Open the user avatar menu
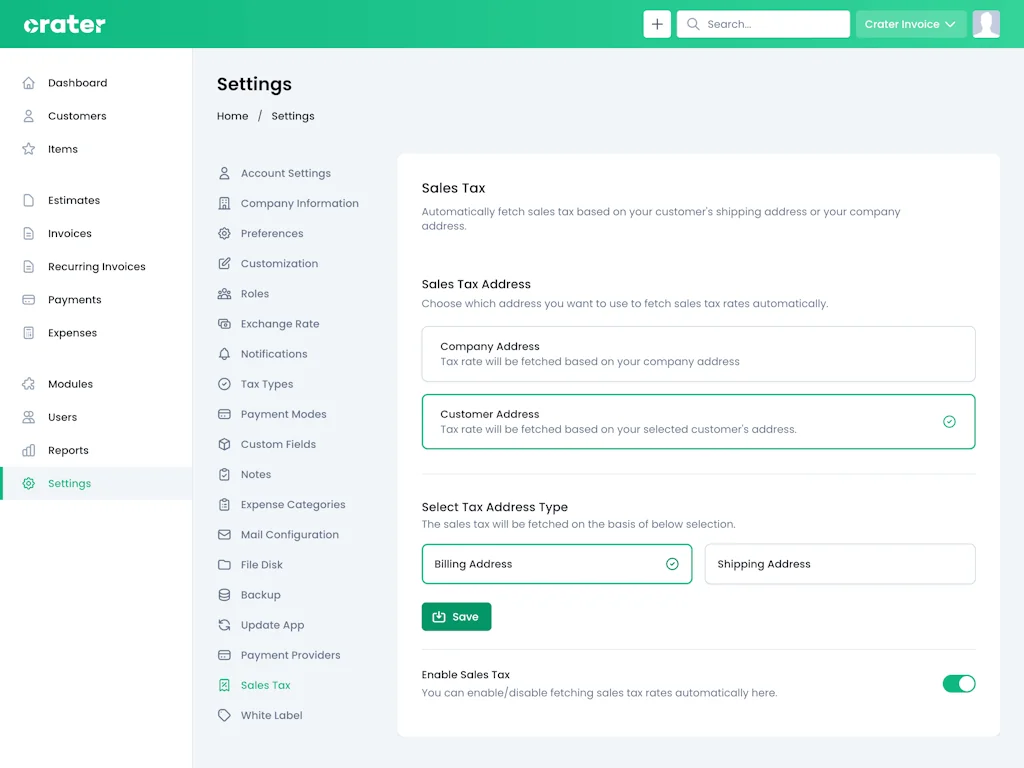Viewport: 1024px width, 768px height. (x=986, y=24)
